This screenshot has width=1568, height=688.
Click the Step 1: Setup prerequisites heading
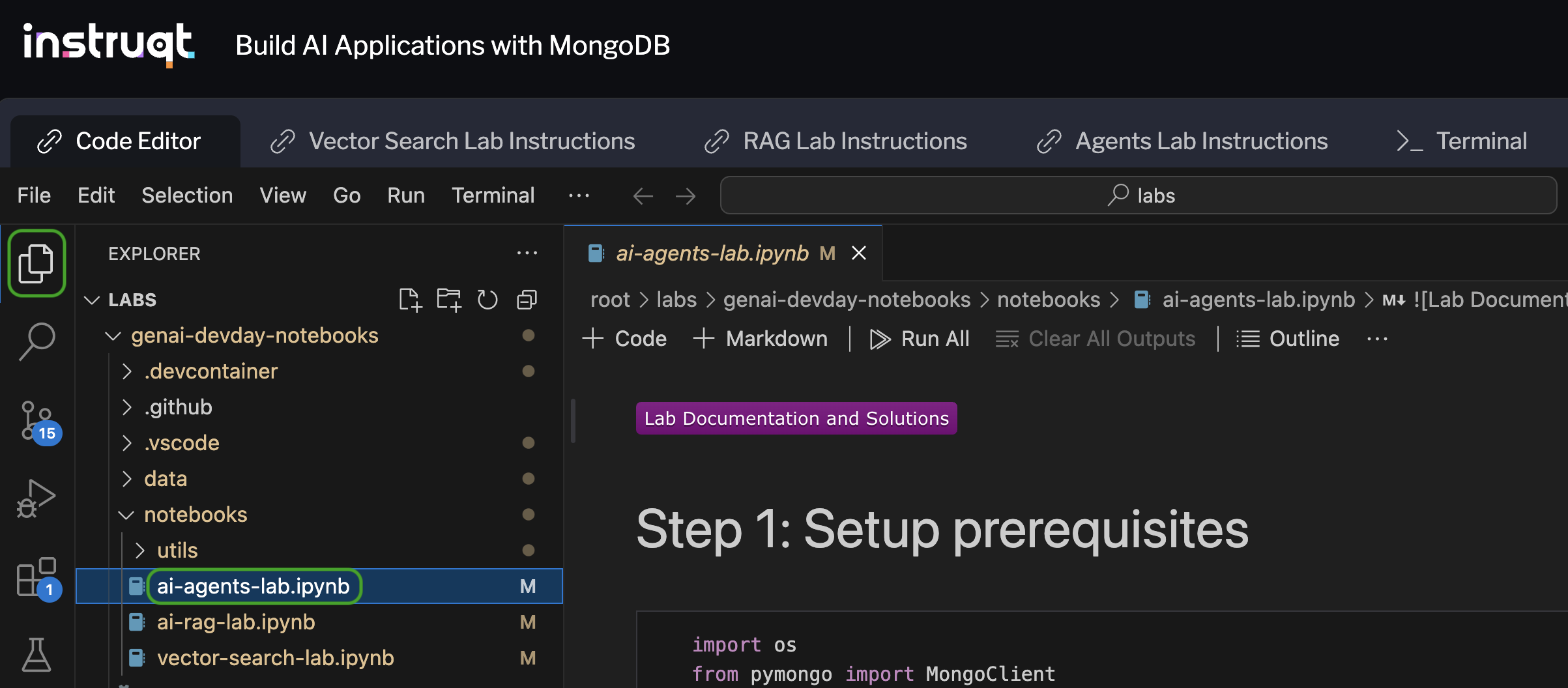click(x=942, y=529)
